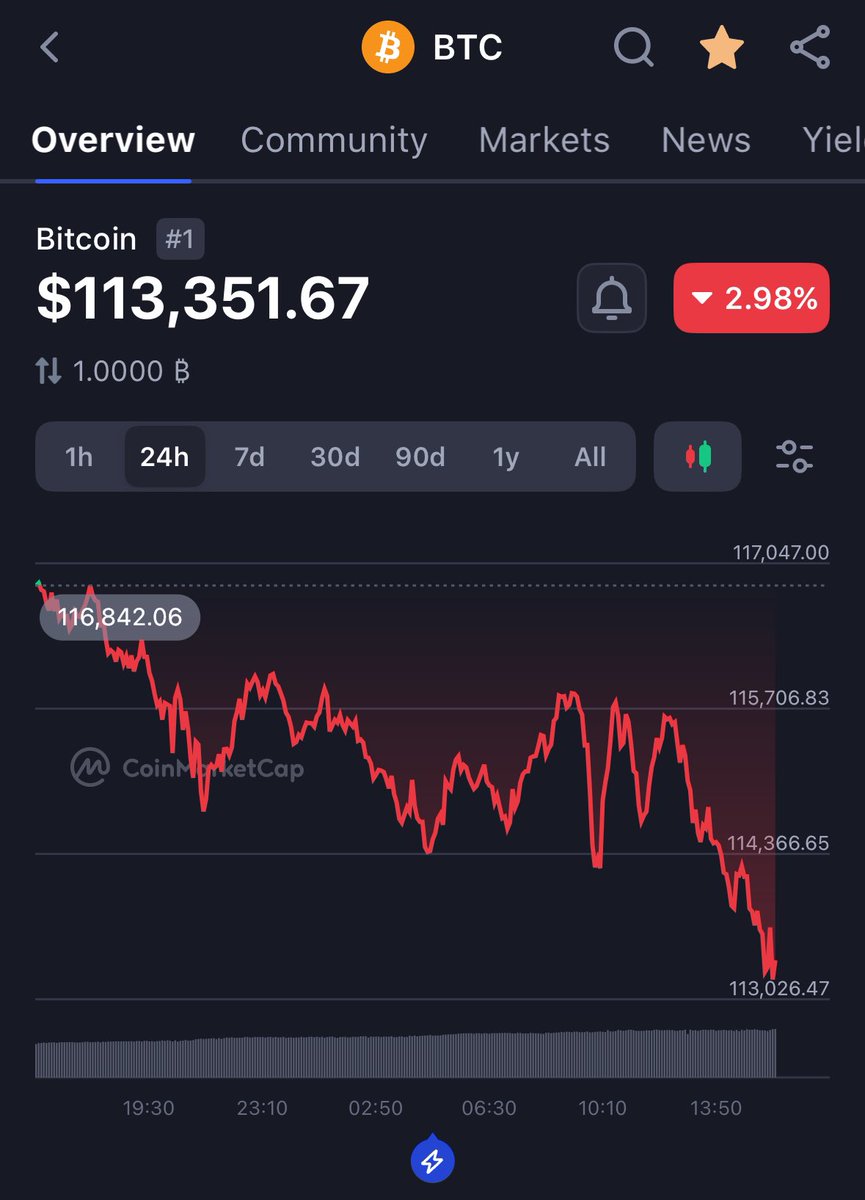Tap the orange Bitcoin logo
Screen dimensions: 865x1200
tap(388, 48)
